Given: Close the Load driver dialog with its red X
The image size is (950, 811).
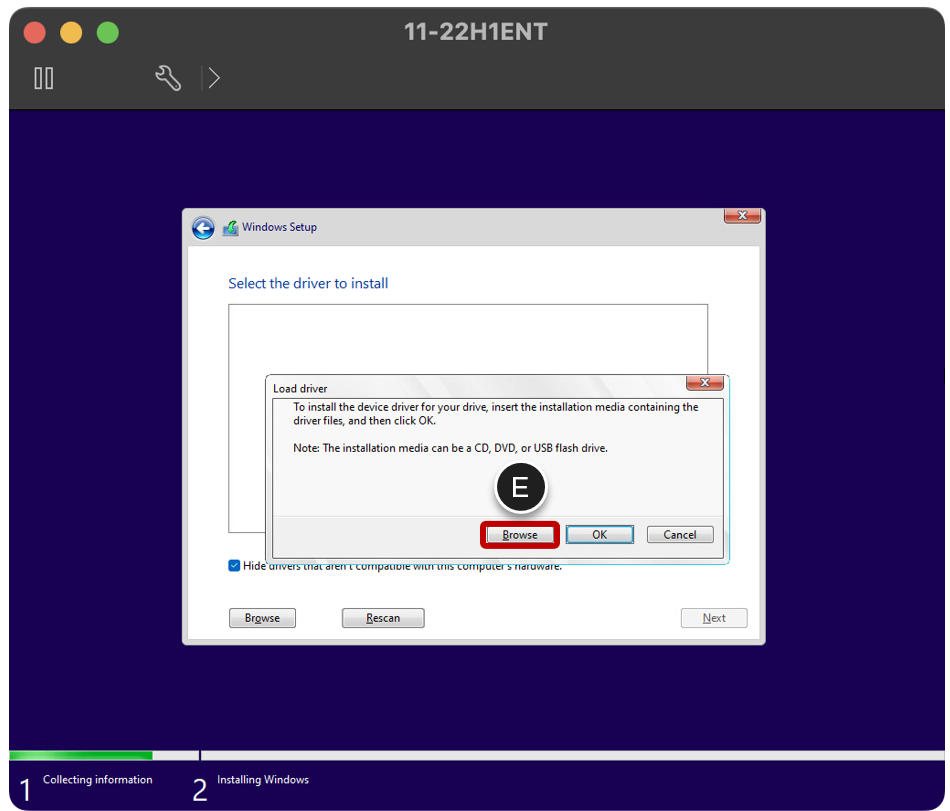Looking at the screenshot, I should 705,382.
